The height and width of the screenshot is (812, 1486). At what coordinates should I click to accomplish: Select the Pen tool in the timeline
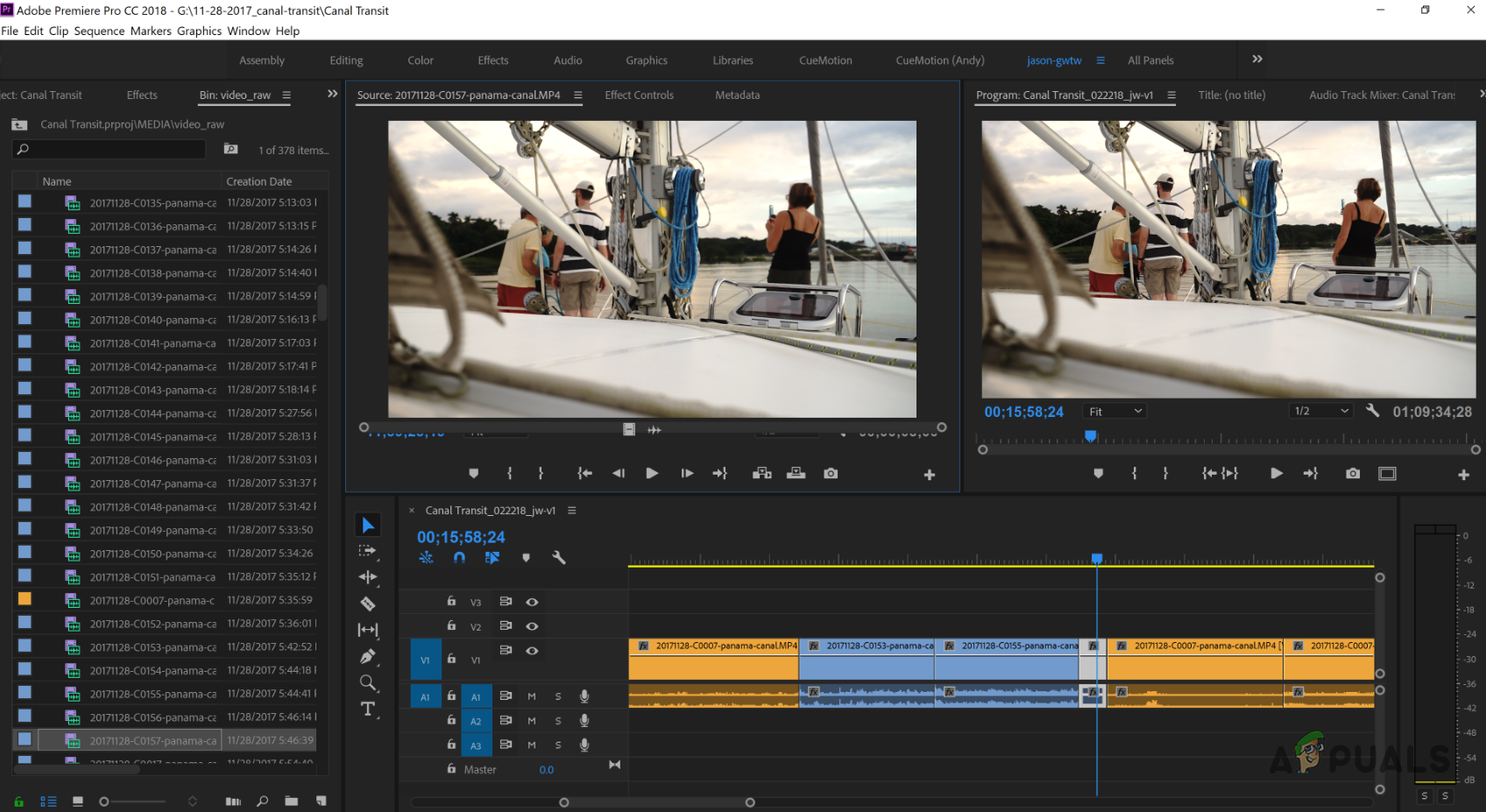click(x=368, y=655)
